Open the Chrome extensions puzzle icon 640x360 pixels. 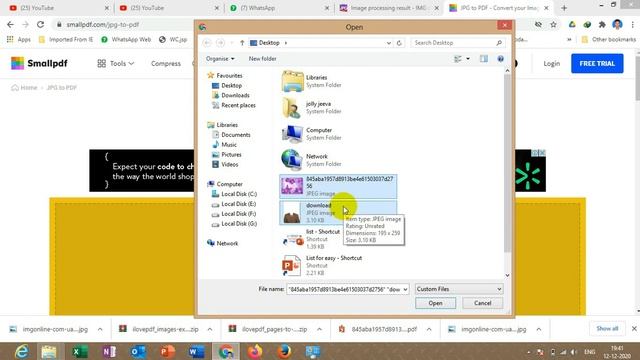point(602,24)
